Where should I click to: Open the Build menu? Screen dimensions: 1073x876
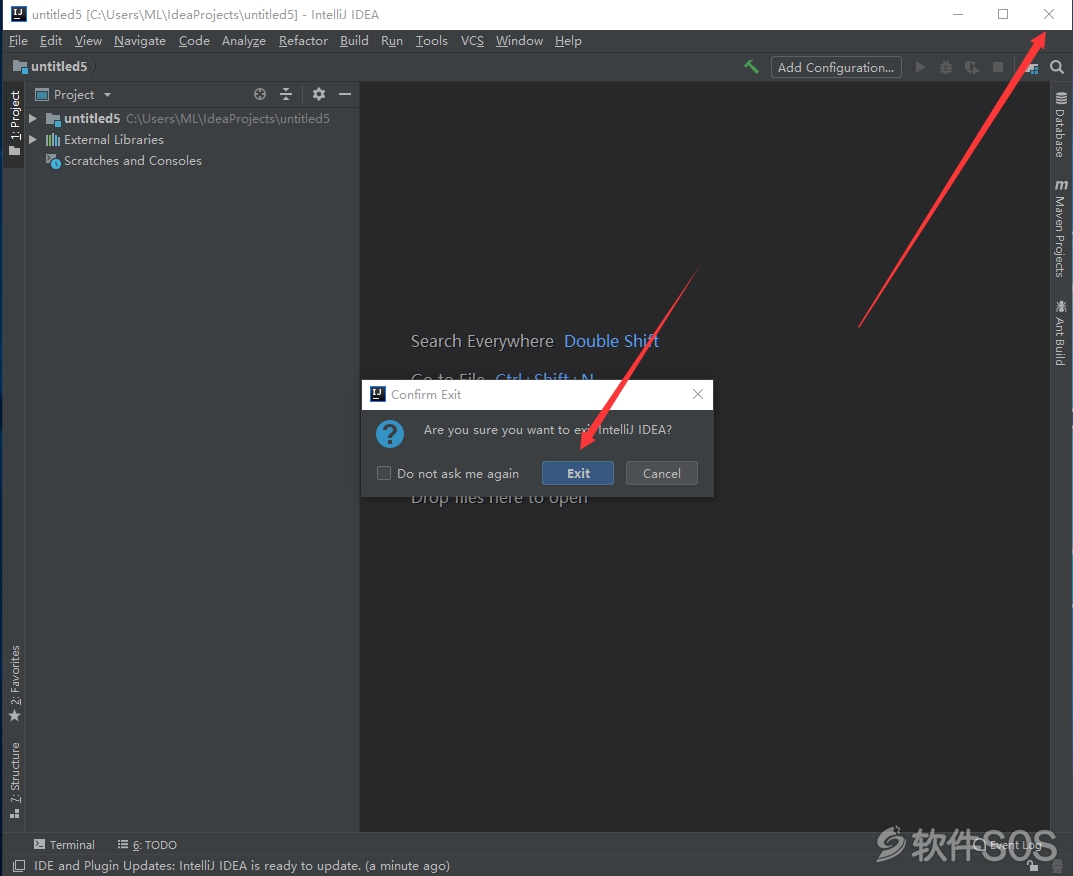(354, 41)
